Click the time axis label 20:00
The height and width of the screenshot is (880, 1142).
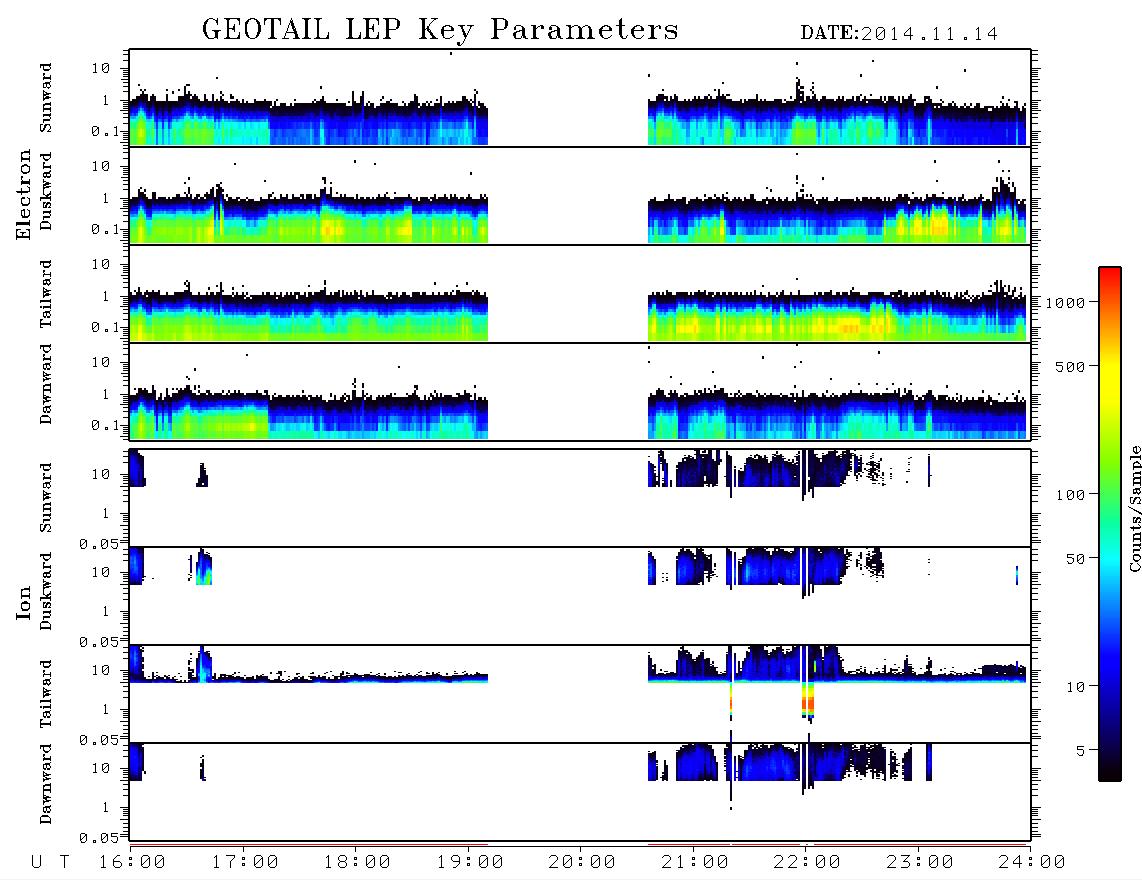[x=582, y=863]
